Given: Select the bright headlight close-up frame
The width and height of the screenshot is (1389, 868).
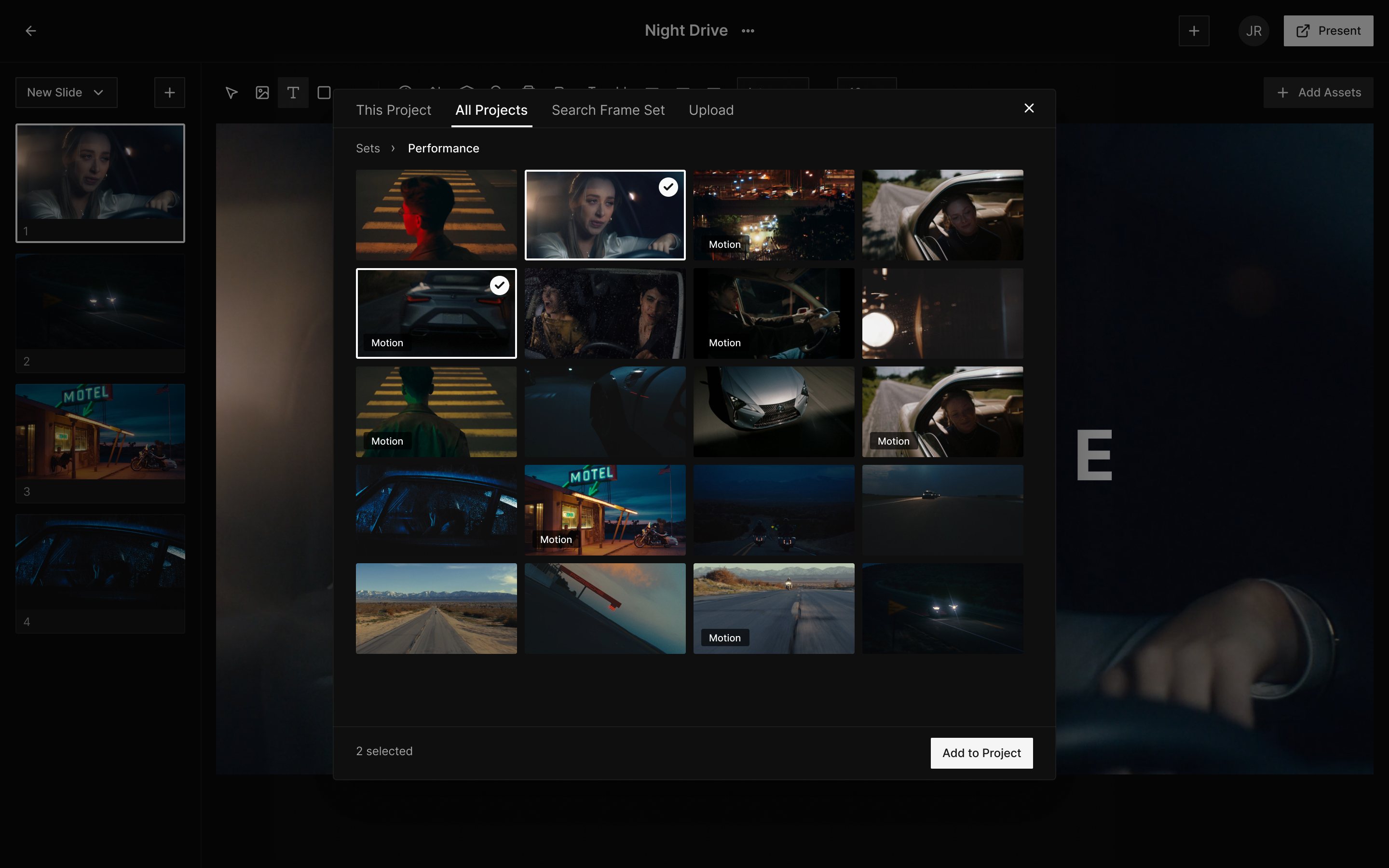Looking at the screenshot, I should [942, 313].
